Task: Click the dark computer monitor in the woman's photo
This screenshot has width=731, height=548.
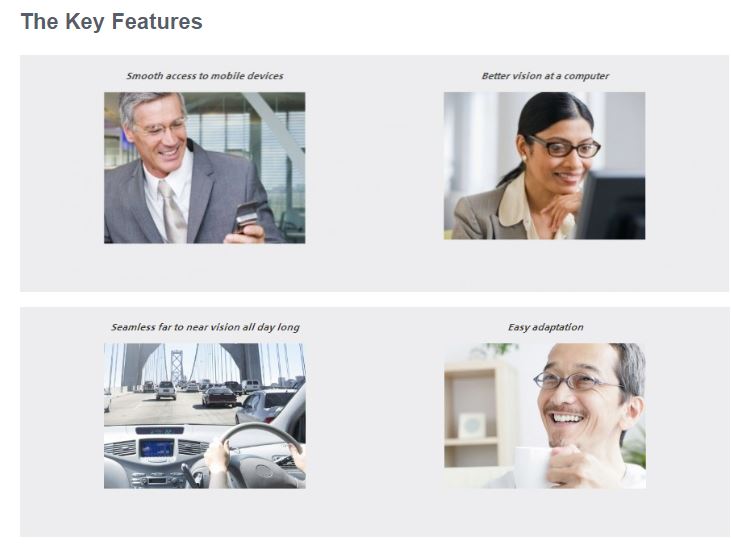Action: coord(611,206)
